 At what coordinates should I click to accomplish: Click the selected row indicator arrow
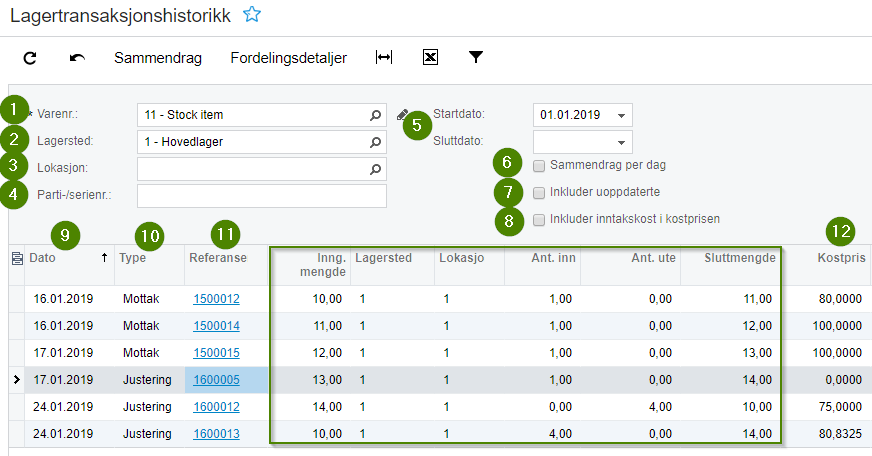coord(17,380)
